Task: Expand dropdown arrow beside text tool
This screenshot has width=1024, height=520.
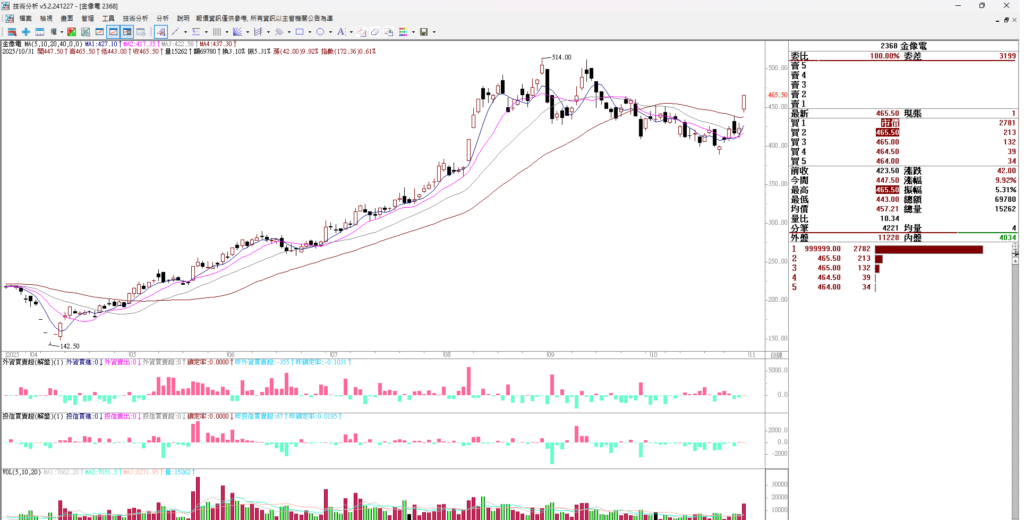Action: [x=351, y=31]
